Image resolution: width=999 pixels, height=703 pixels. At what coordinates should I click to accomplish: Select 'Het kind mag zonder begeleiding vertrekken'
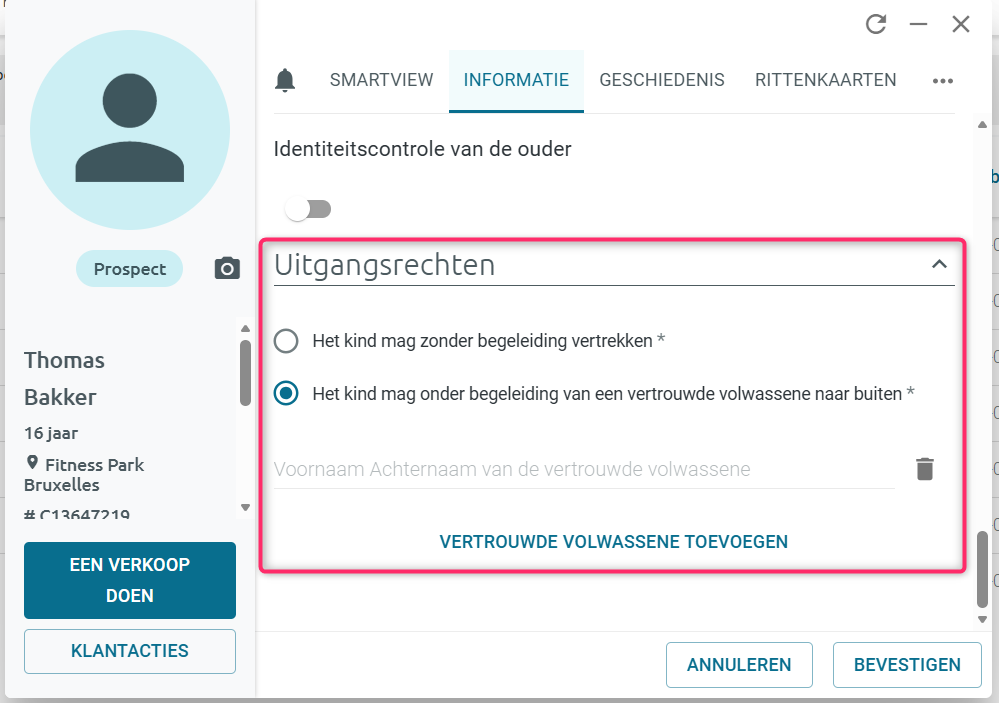pos(286,341)
